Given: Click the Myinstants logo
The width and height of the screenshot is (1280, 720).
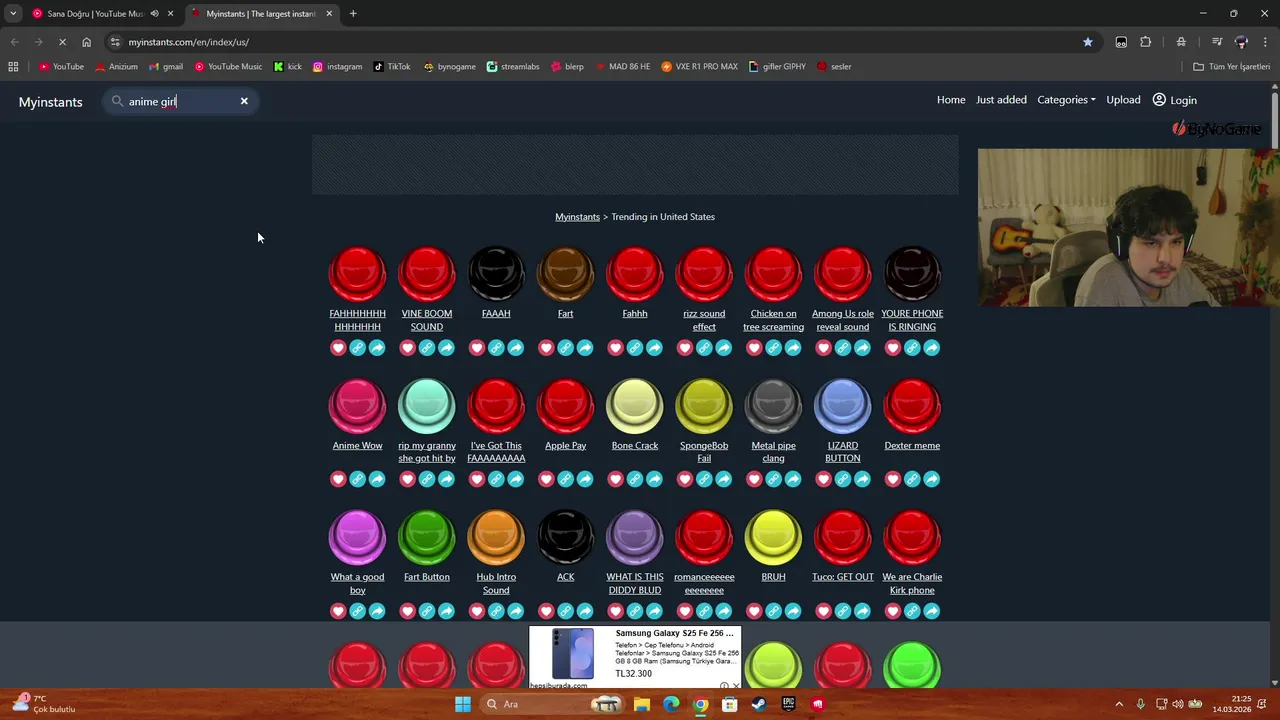Looking at the screenshot, I should pyautogui.click(x=50, y=102).
